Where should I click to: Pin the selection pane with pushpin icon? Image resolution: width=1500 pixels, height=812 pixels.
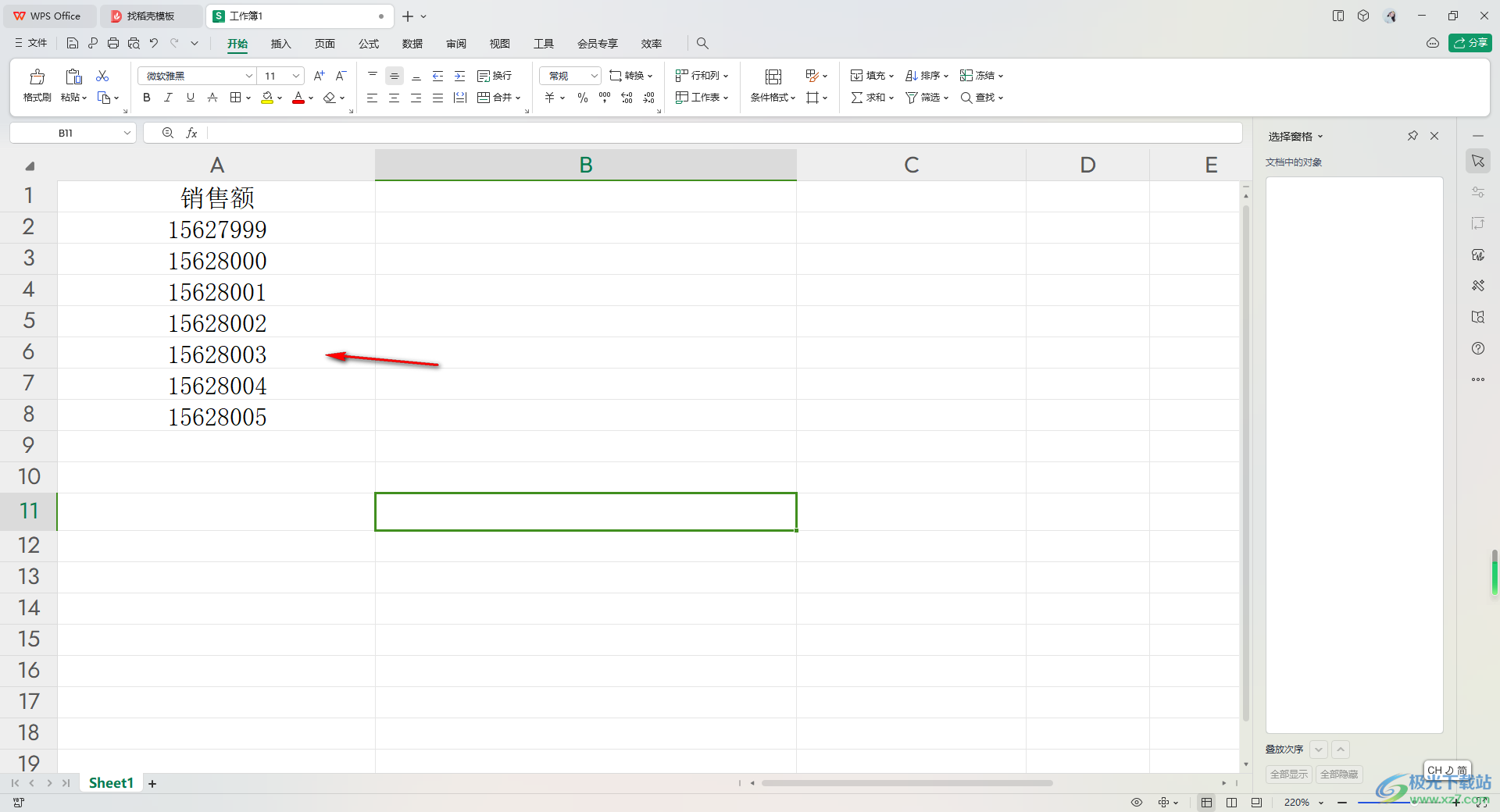(1412, 136)
